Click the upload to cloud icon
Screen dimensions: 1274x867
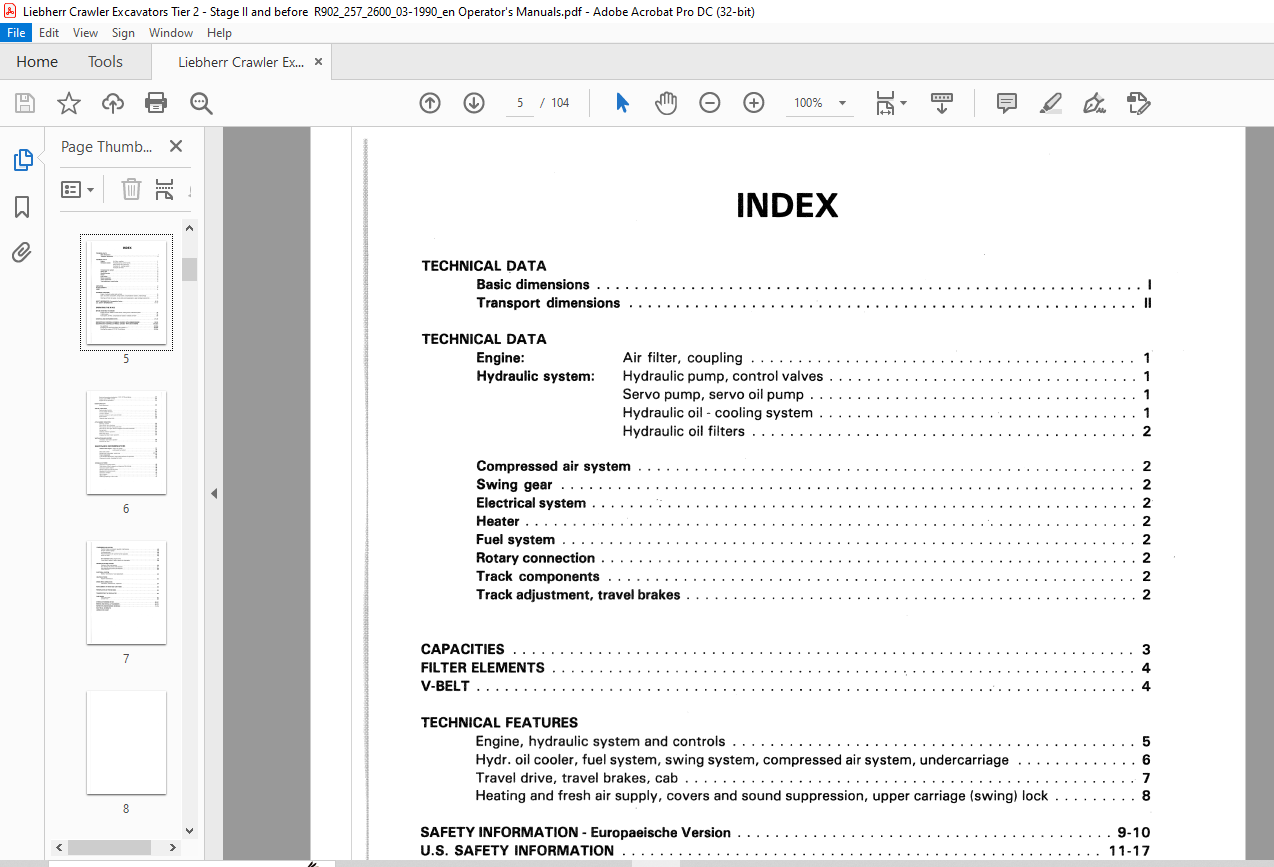(113, 103)
